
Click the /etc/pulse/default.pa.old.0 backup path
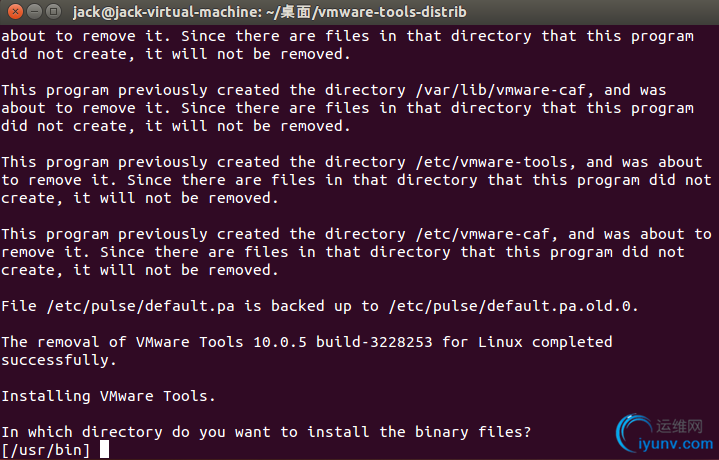tap(513, 306)
